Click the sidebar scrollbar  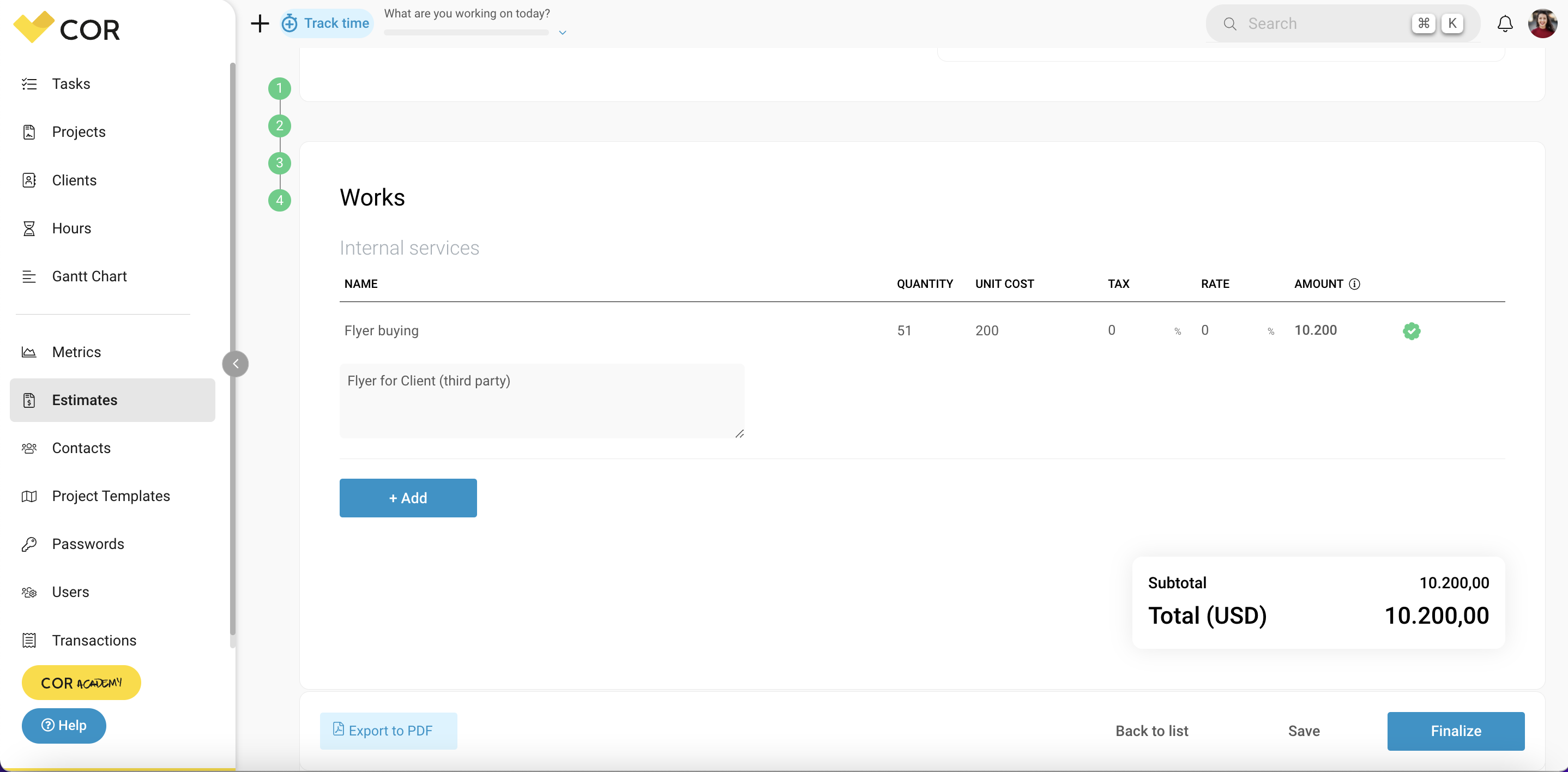coord(232,350)
